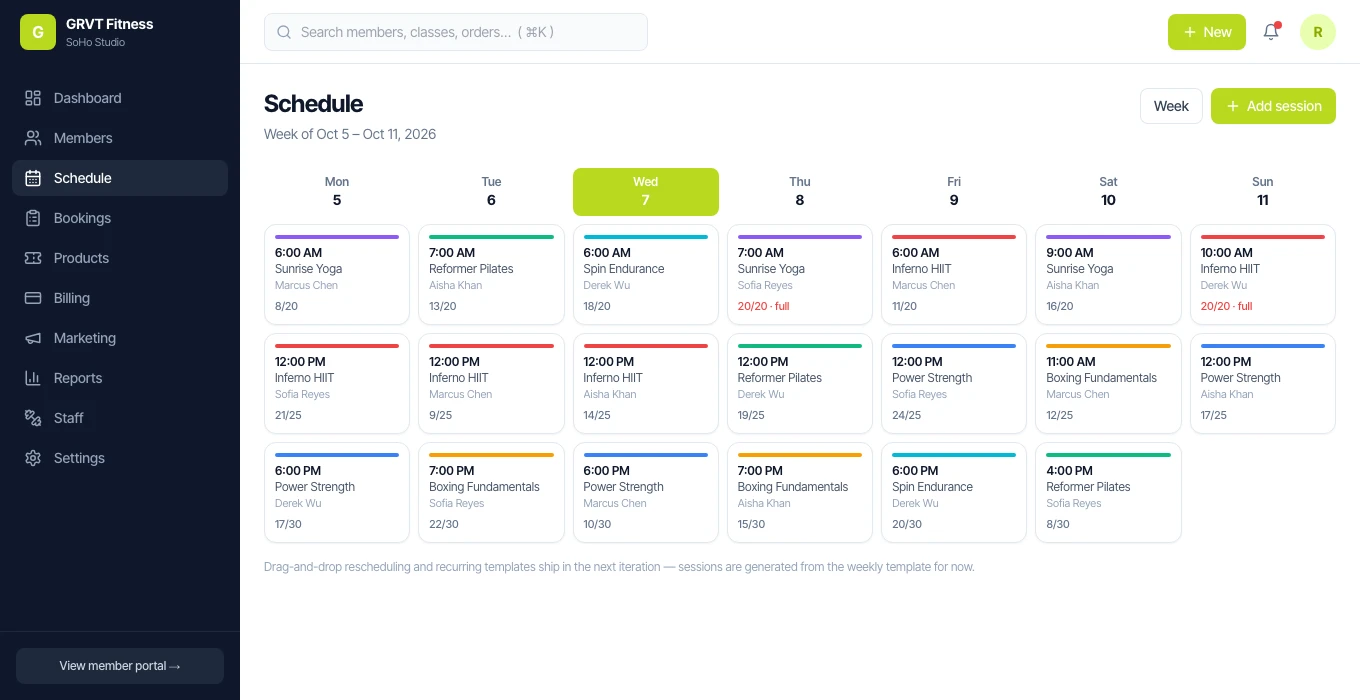Open Thursday 12:00 PM Reformer Pilates session
Viewport: 1360px width, 700px height.
pos(800,384)
